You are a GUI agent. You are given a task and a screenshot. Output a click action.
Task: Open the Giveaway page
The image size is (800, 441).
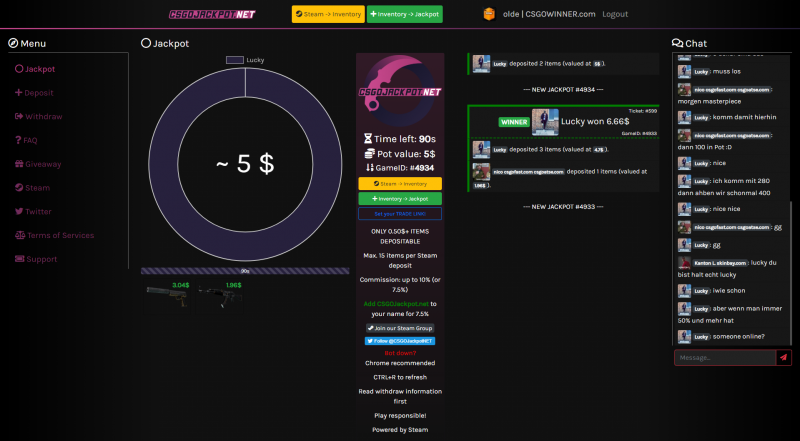[x=38, y=164]
